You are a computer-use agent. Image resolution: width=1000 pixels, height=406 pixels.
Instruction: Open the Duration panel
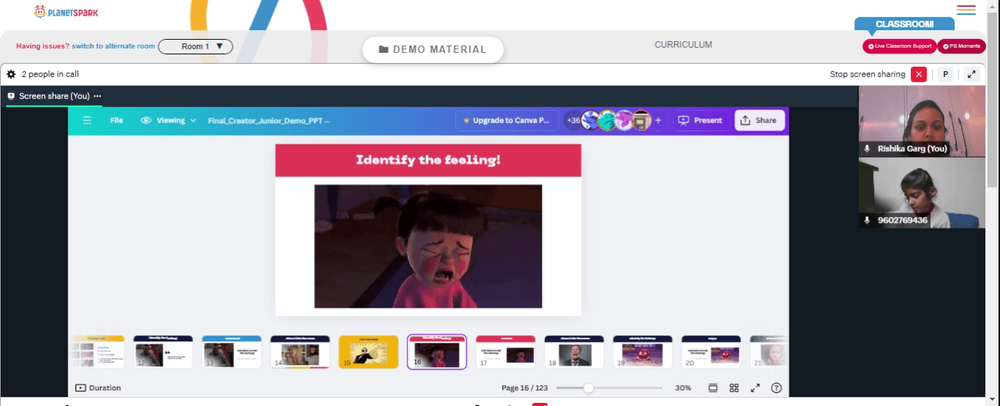point(98,388)
